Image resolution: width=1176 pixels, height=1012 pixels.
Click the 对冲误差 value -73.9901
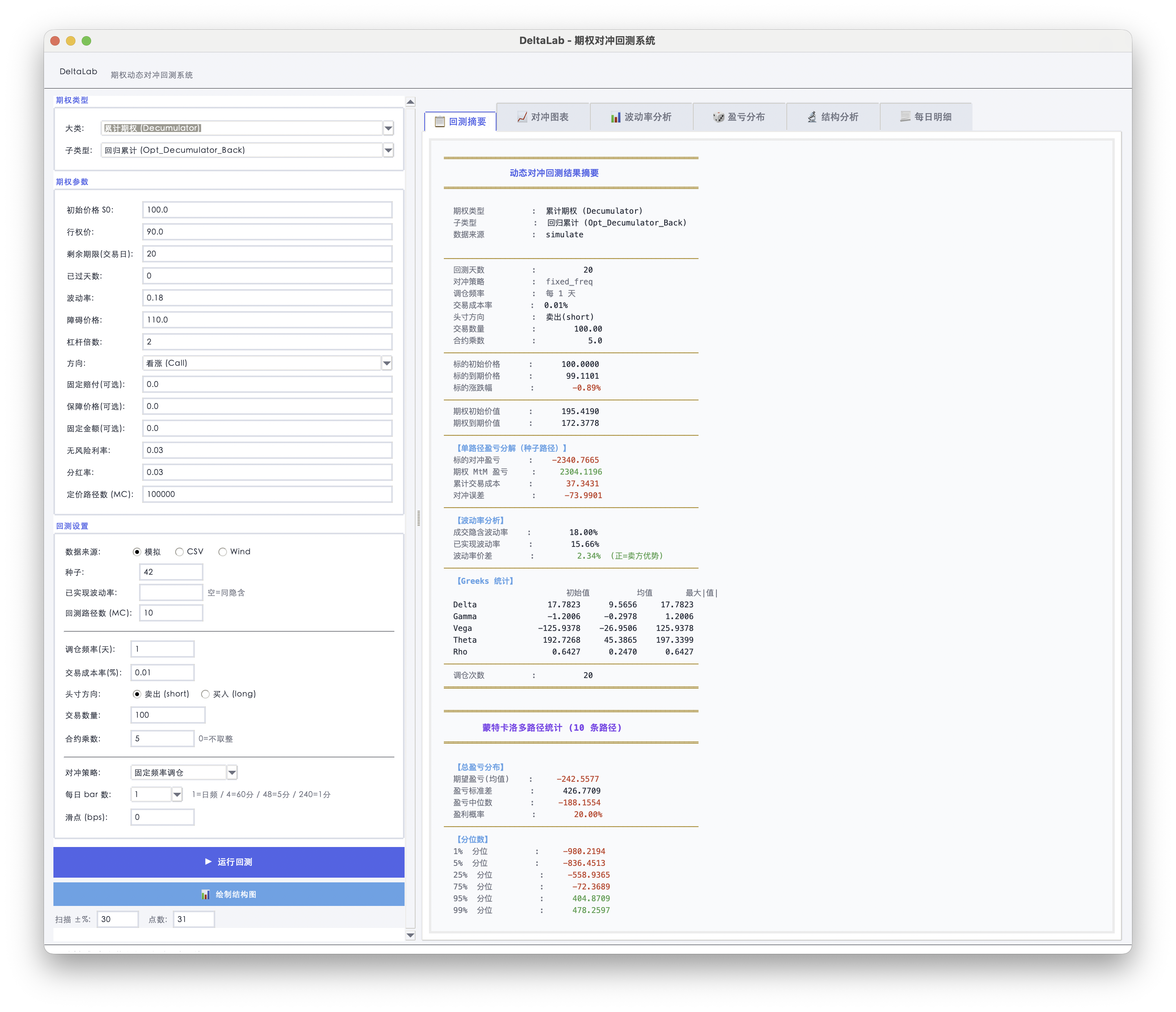pos(583,496)
